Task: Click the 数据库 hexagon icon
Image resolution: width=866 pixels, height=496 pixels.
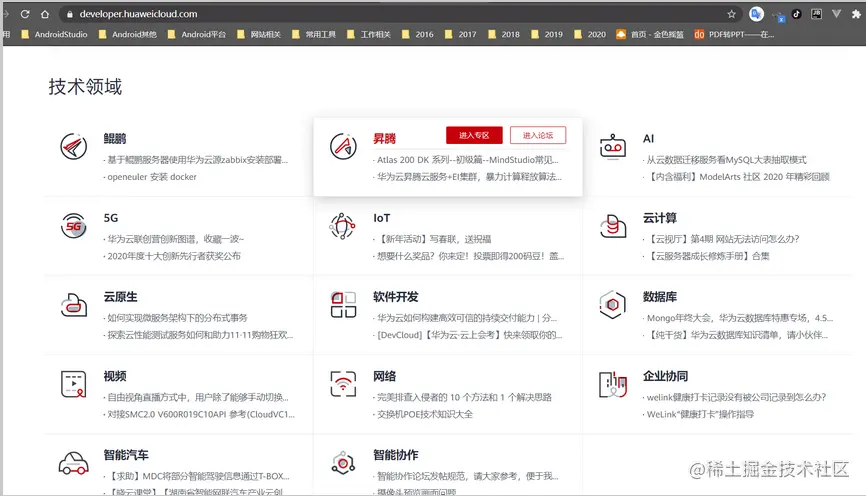Action: [x=612, y=305]
